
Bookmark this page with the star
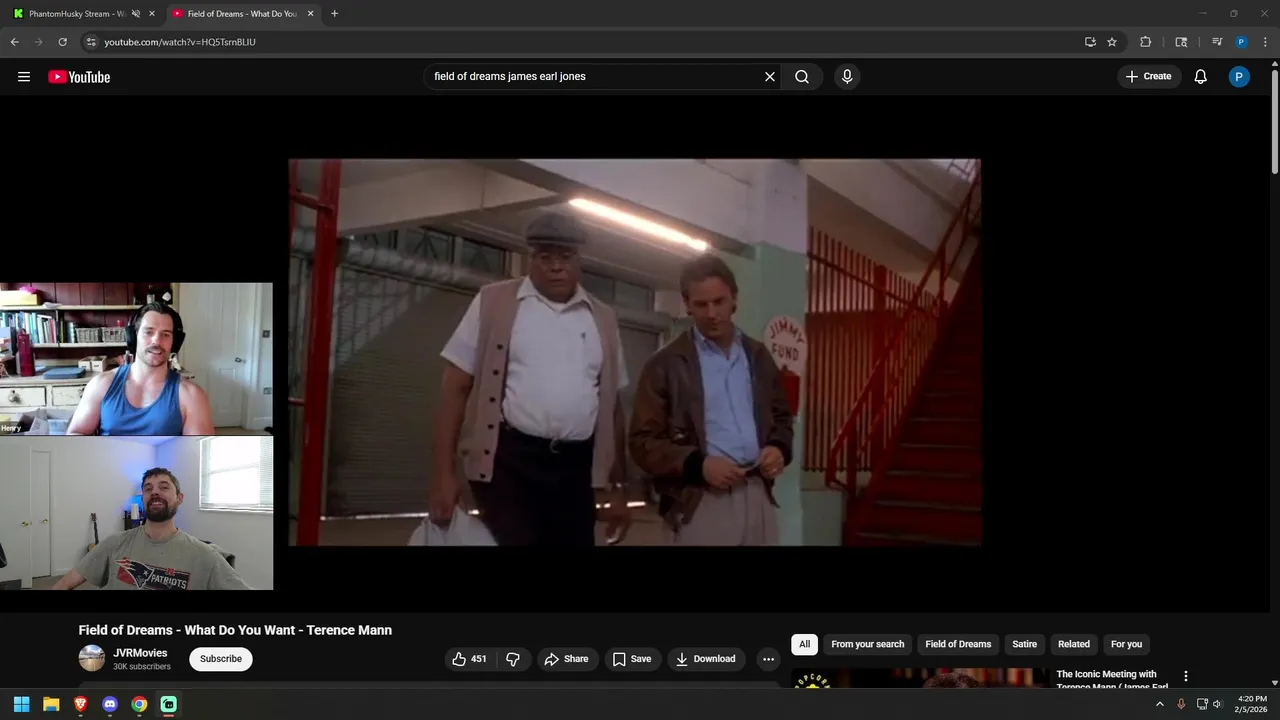pos(1112,42)
